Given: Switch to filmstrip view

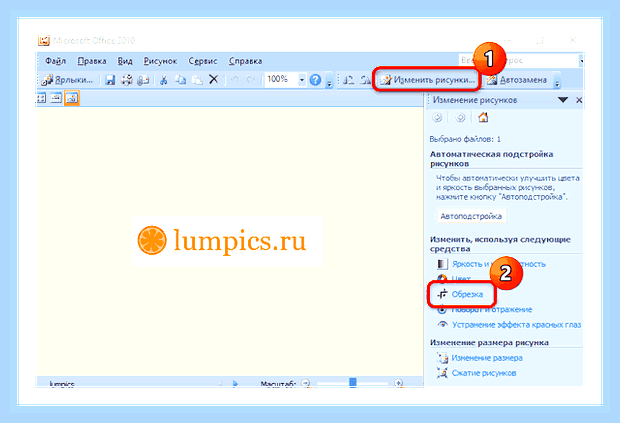Looking at the screenshot, I should [x=56, y=98].
